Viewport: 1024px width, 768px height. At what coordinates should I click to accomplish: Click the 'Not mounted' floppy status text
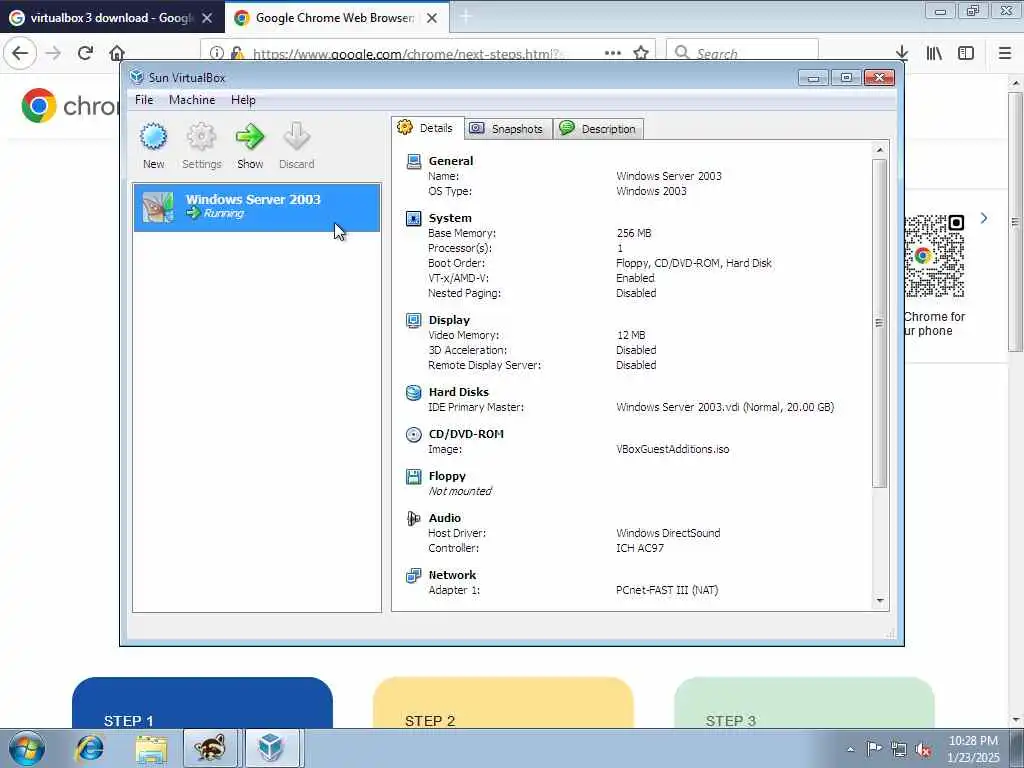tap(460, 491)
